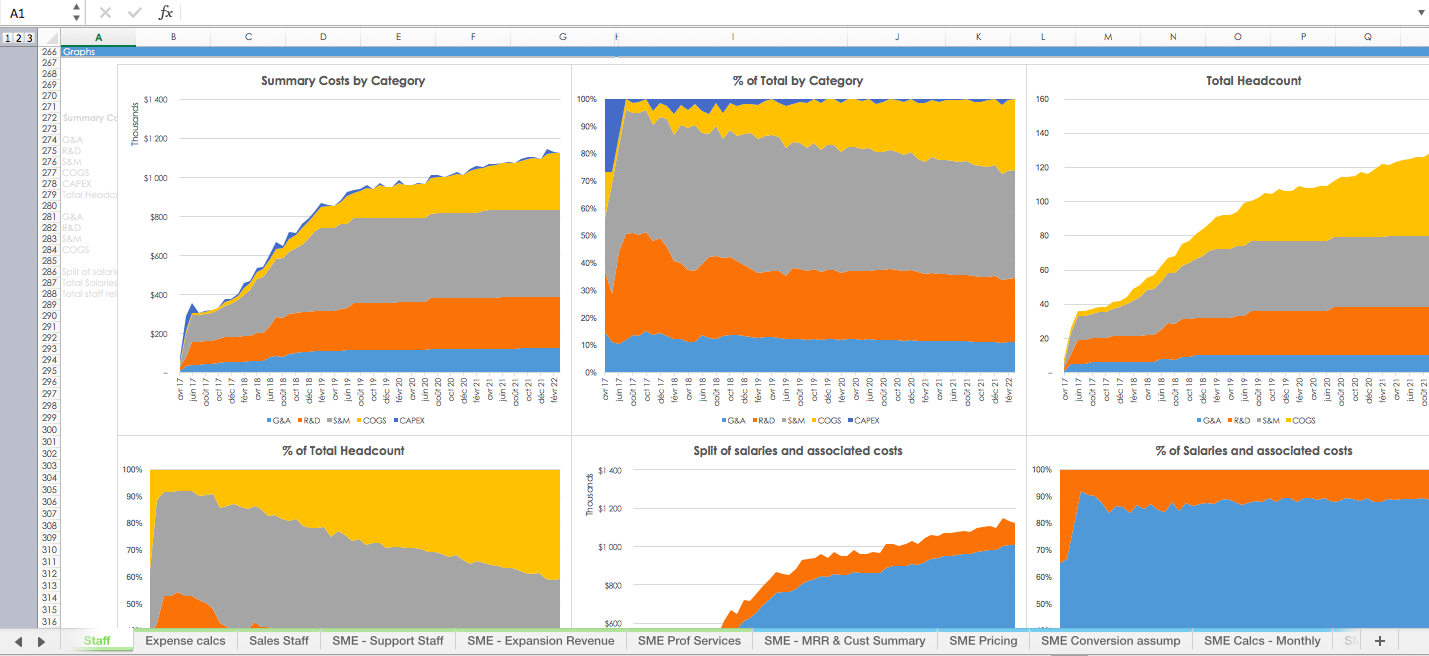Select the Graphs section header cell
Screen dimensions: 1429x656
click(x=98, y=51)
